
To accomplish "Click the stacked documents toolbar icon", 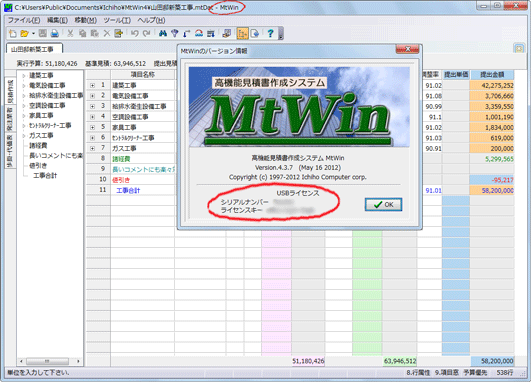I will click(227, 33).
